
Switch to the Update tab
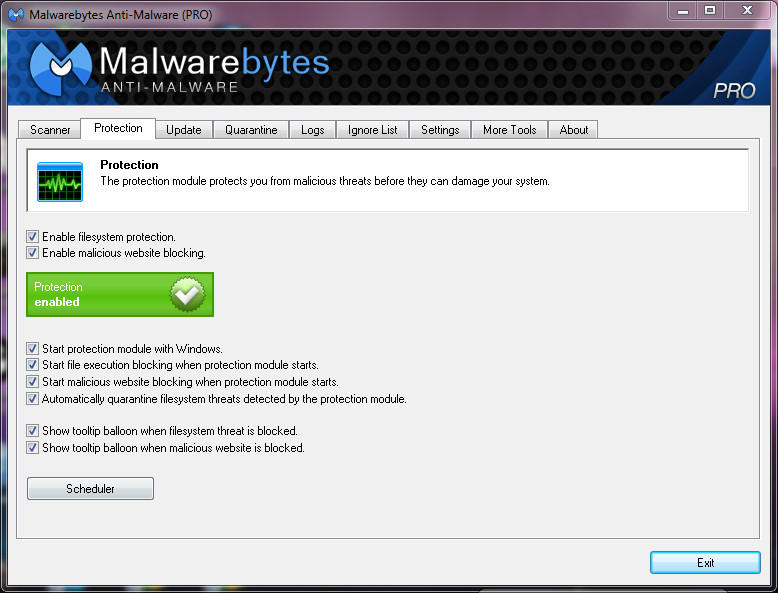[x=184, y=130]
